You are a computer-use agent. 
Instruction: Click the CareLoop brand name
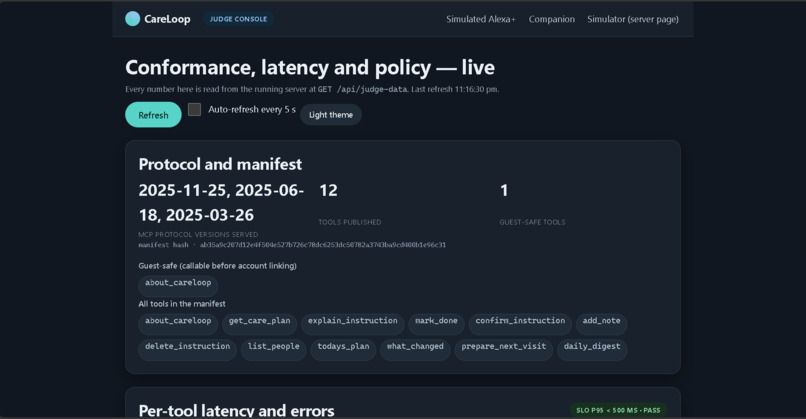click(x=167, y=19)
